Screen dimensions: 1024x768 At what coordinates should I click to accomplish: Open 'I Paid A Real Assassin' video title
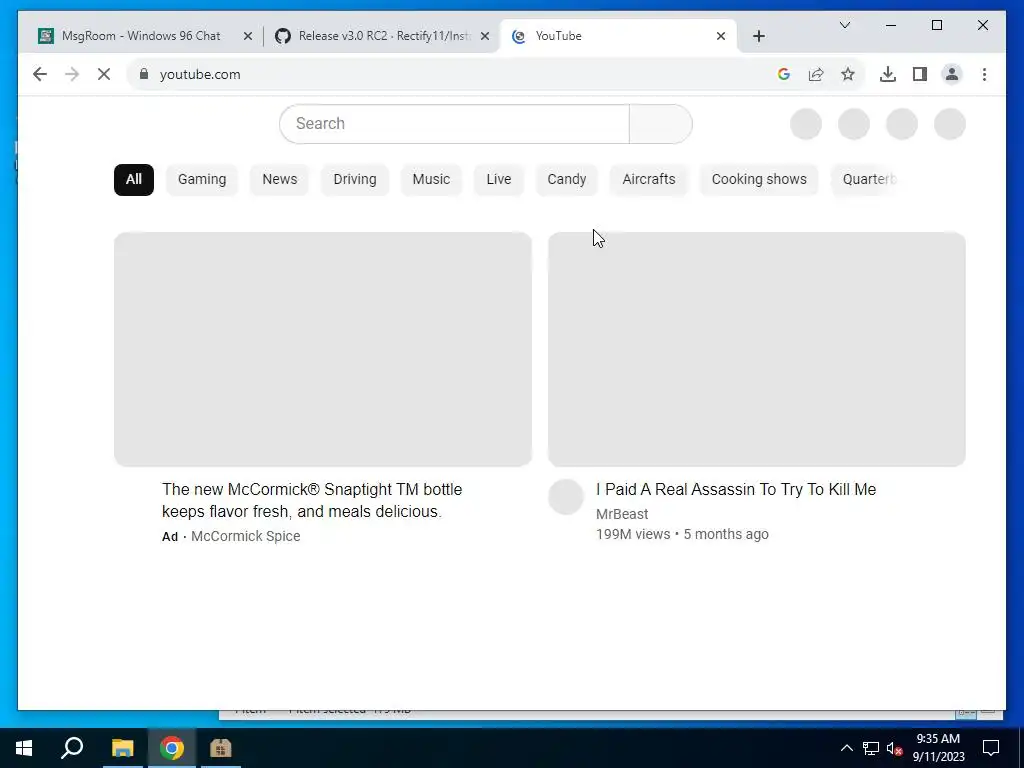(x=736, y=489)
